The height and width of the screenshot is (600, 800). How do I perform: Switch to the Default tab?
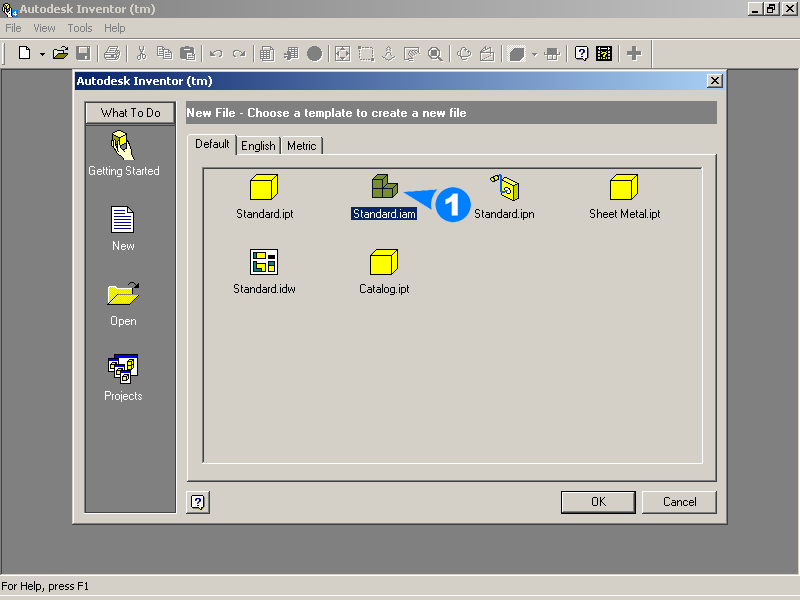click(x=212, y=144)
